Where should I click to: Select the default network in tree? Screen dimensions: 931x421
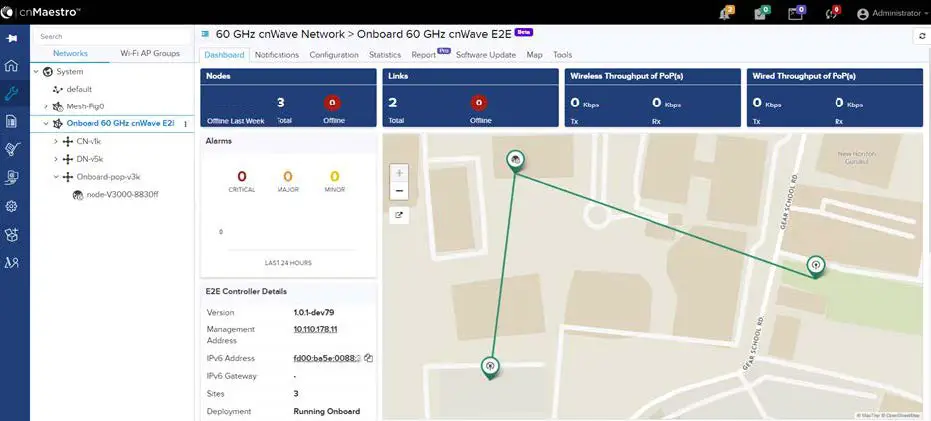point(79,89)
